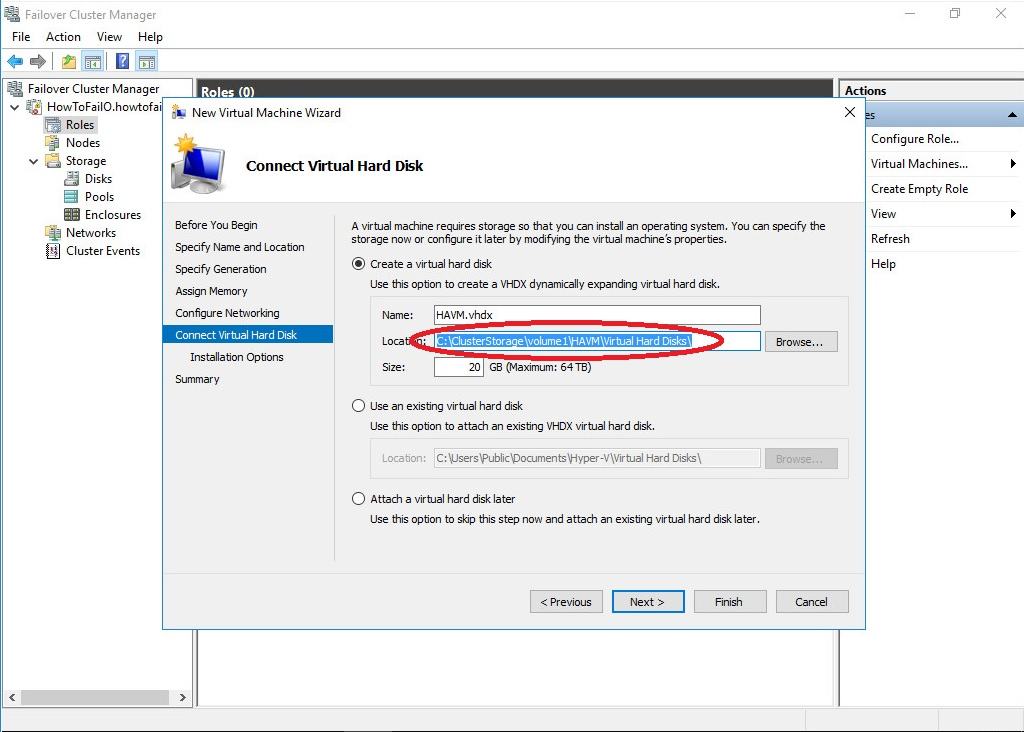Click the left pane horizontal scrollbar thumb
This screenshot has width=1024, height=732.
click(x=95, y=697)
